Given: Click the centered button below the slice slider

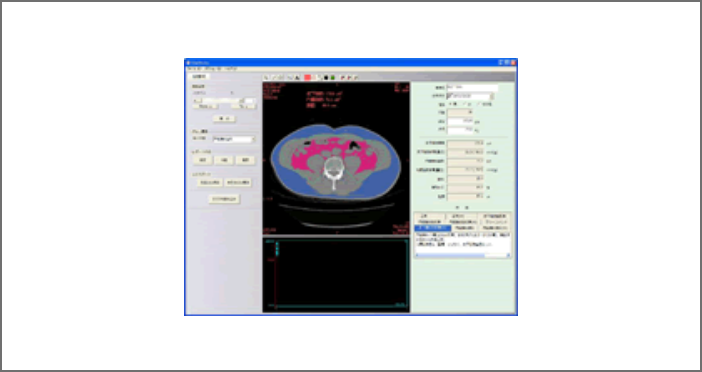Looking at the screenshot, I should click(x=224, y=119).
